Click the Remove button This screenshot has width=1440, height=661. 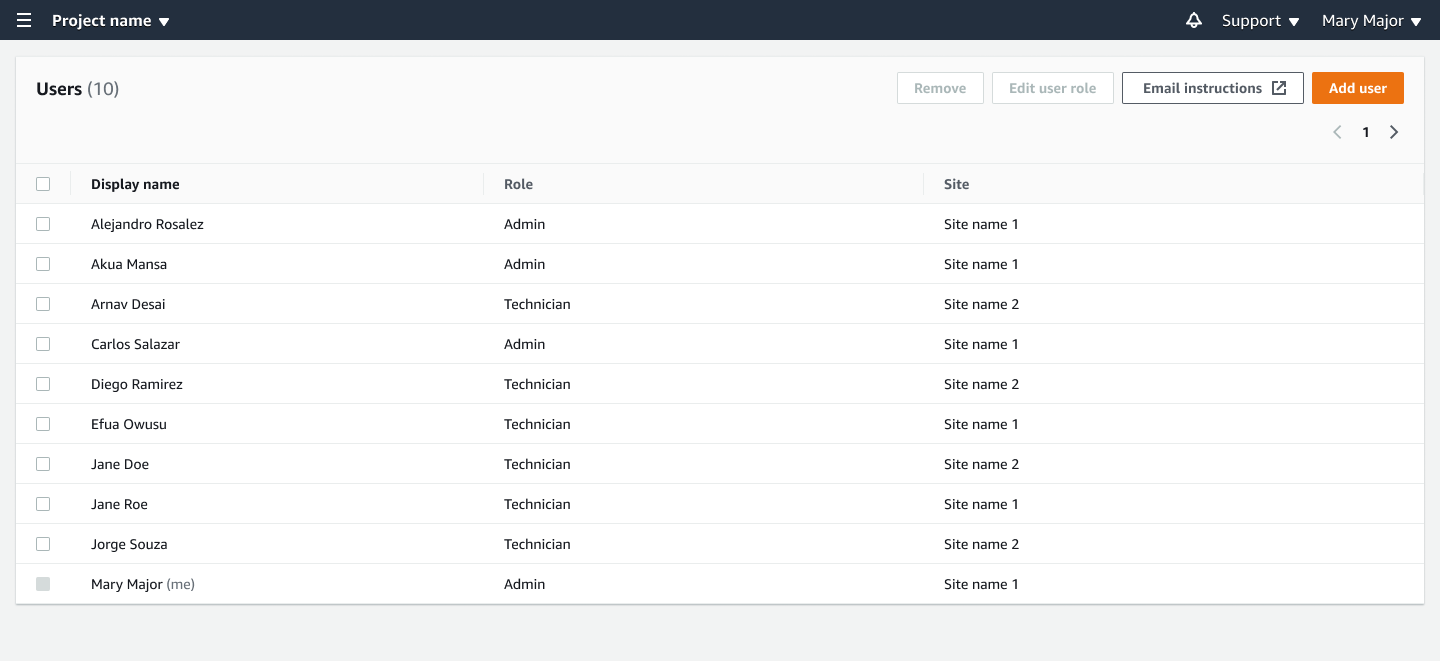point(939,87)
